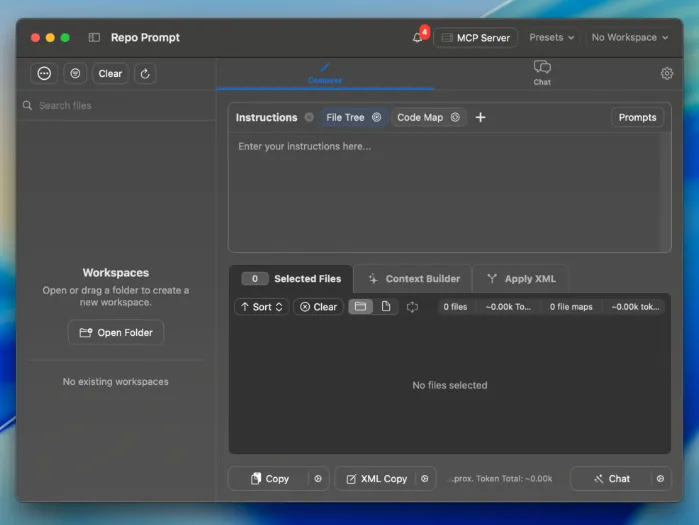The width and height of the screenshot is (699, 525).
Task: Click the dashed-square auto-select icon
Action: [x=412, y=307]
